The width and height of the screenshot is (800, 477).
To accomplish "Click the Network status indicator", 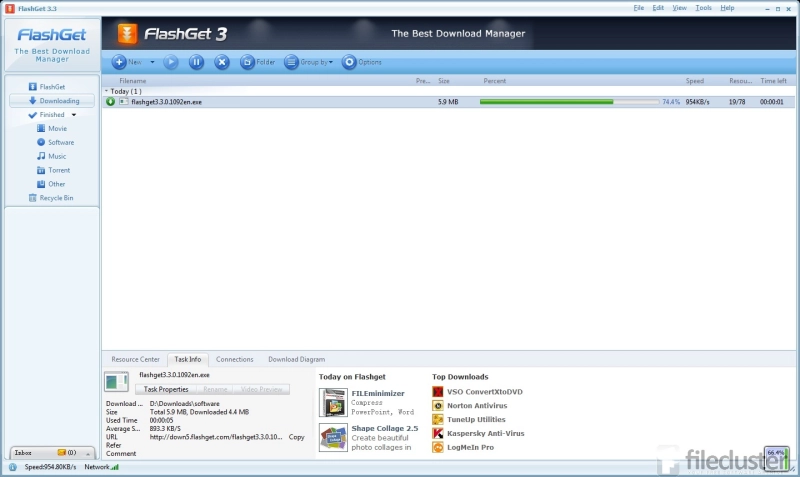I will tap(102, 467).
